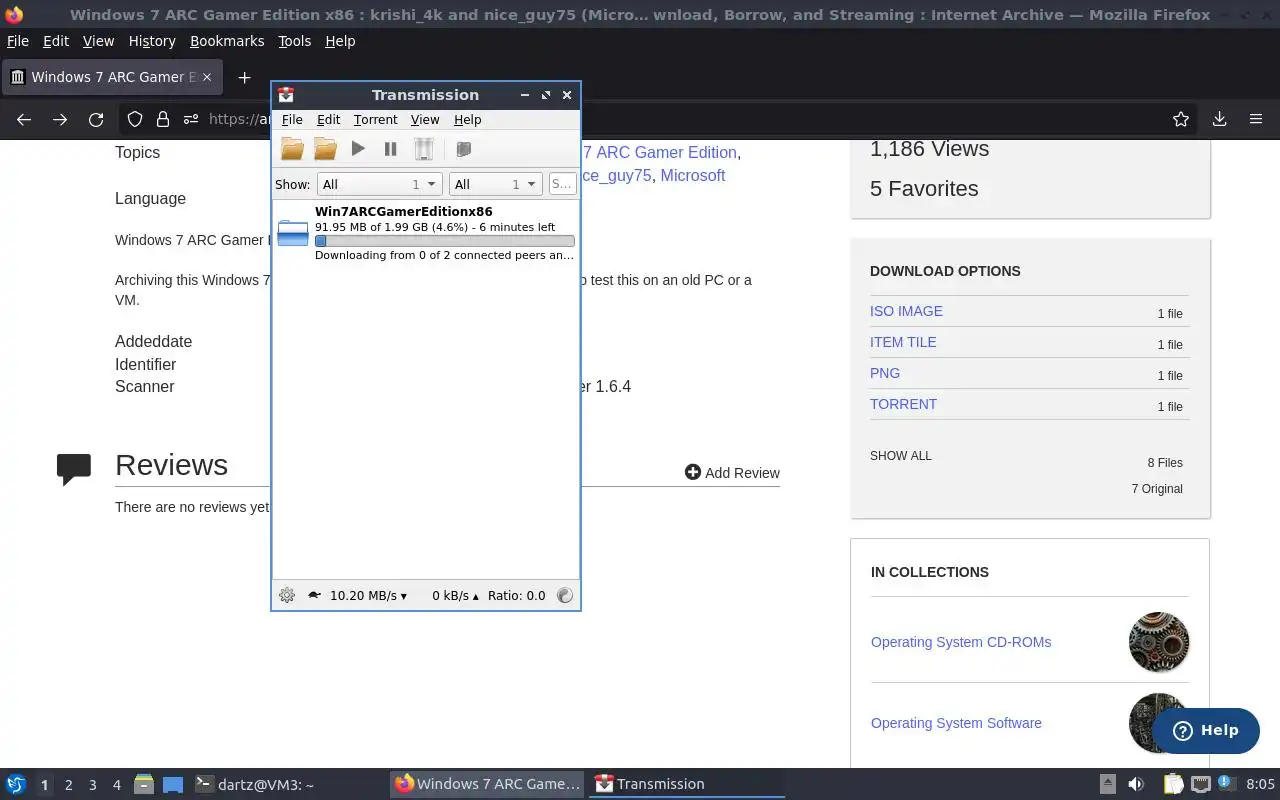Open Firefox Bookmarks menu
Image resolution: width=1280 pixels, height=800 pixels.
pyautogui.click(x=227, y=41)
